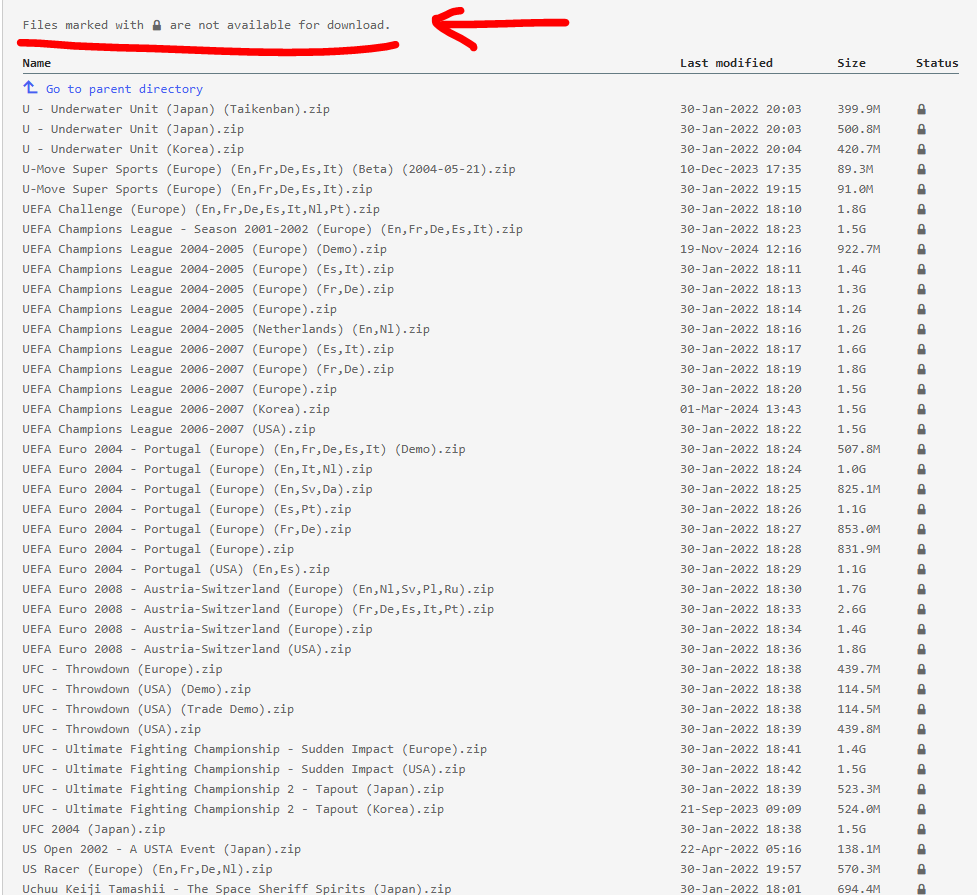Click the Status column header

[x=936, y=63]
